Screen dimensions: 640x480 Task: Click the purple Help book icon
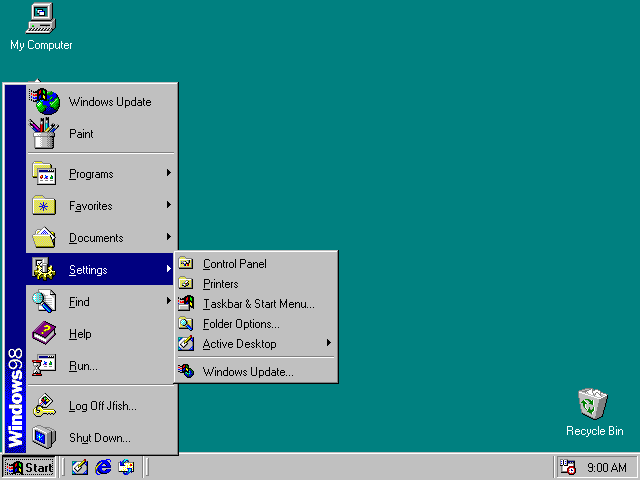pos(44,333)
